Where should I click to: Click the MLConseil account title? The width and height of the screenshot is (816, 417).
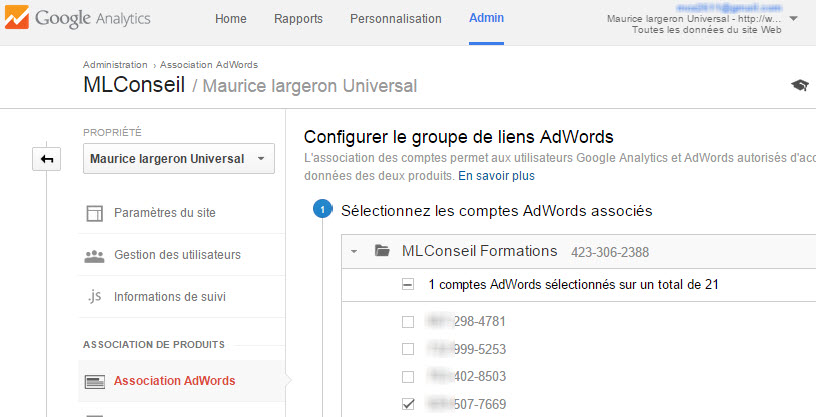(x=134, y=85)
